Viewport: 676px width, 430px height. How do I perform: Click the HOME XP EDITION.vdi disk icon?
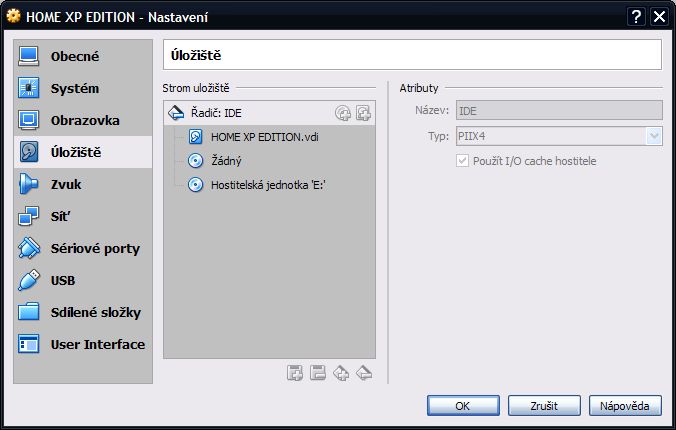point(195,137)
